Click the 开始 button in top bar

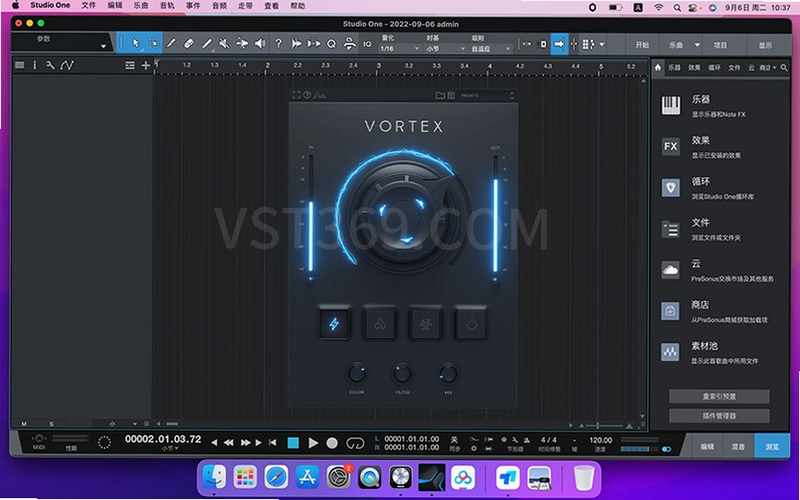coord(642,45)
